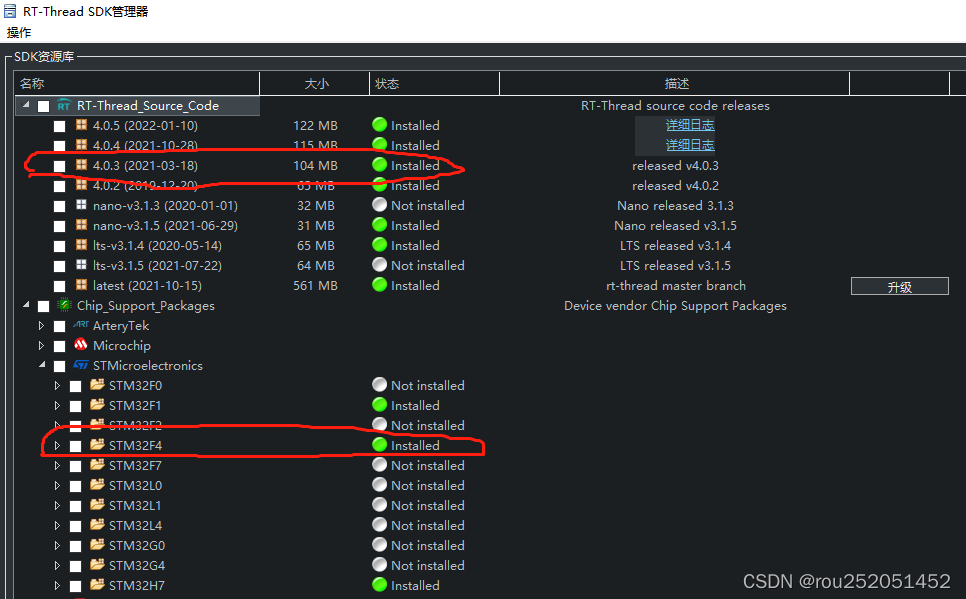
Task: Check the lts-v3.1.4 checkbox
Action: pos(59,247)
